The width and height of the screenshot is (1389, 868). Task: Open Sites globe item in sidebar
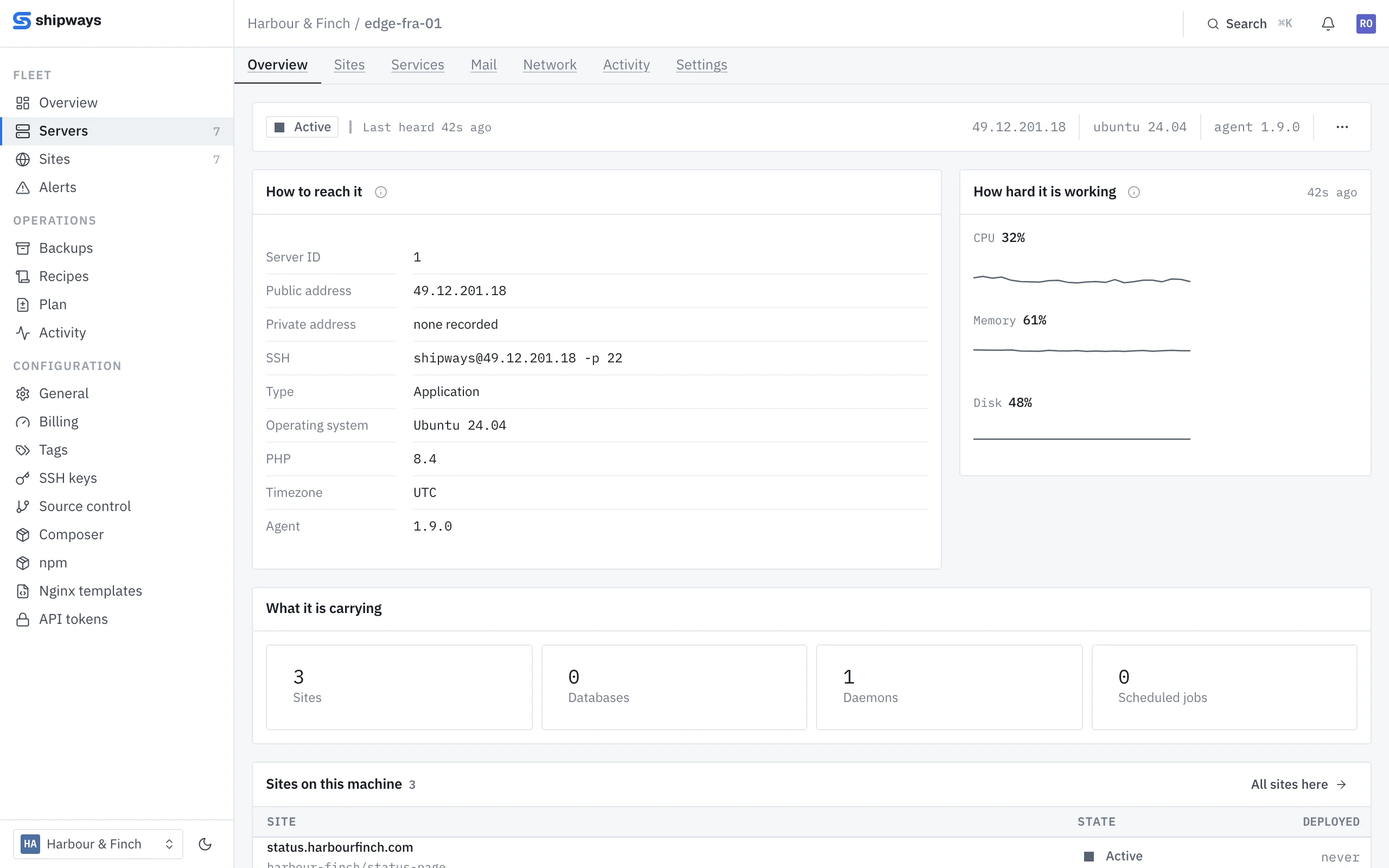(x=117, y=159)
